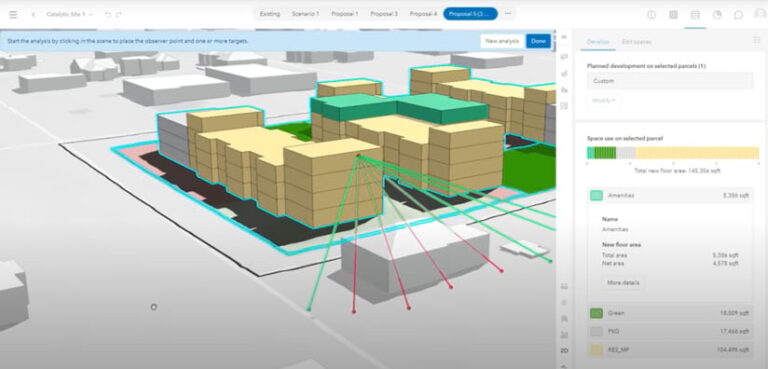Open the scenario overflow ellipsis menu

point(507,14)
